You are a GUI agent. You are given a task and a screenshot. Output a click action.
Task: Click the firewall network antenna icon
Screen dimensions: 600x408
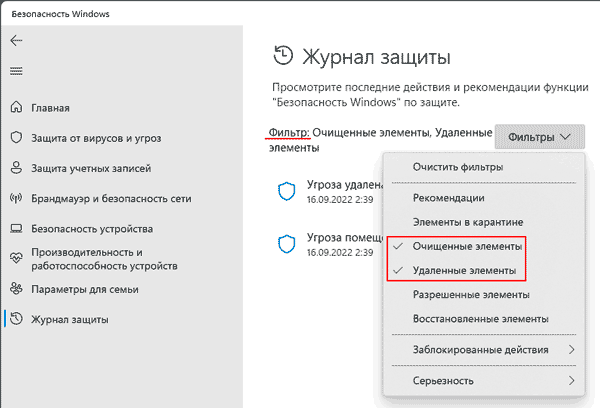[16, 198]
